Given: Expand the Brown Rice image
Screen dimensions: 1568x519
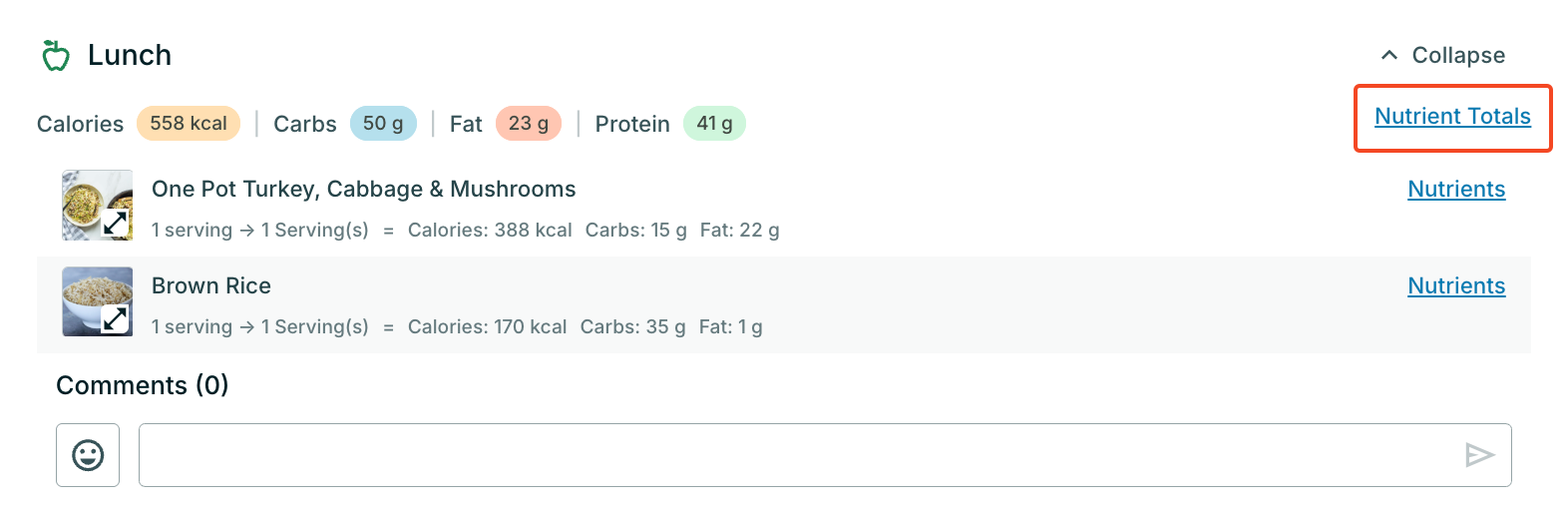Looking at the screenshot, I should pos(117,319).
